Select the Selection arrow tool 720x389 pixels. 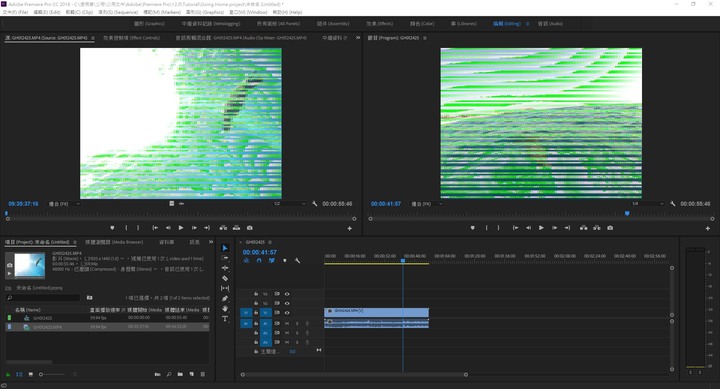225,248
